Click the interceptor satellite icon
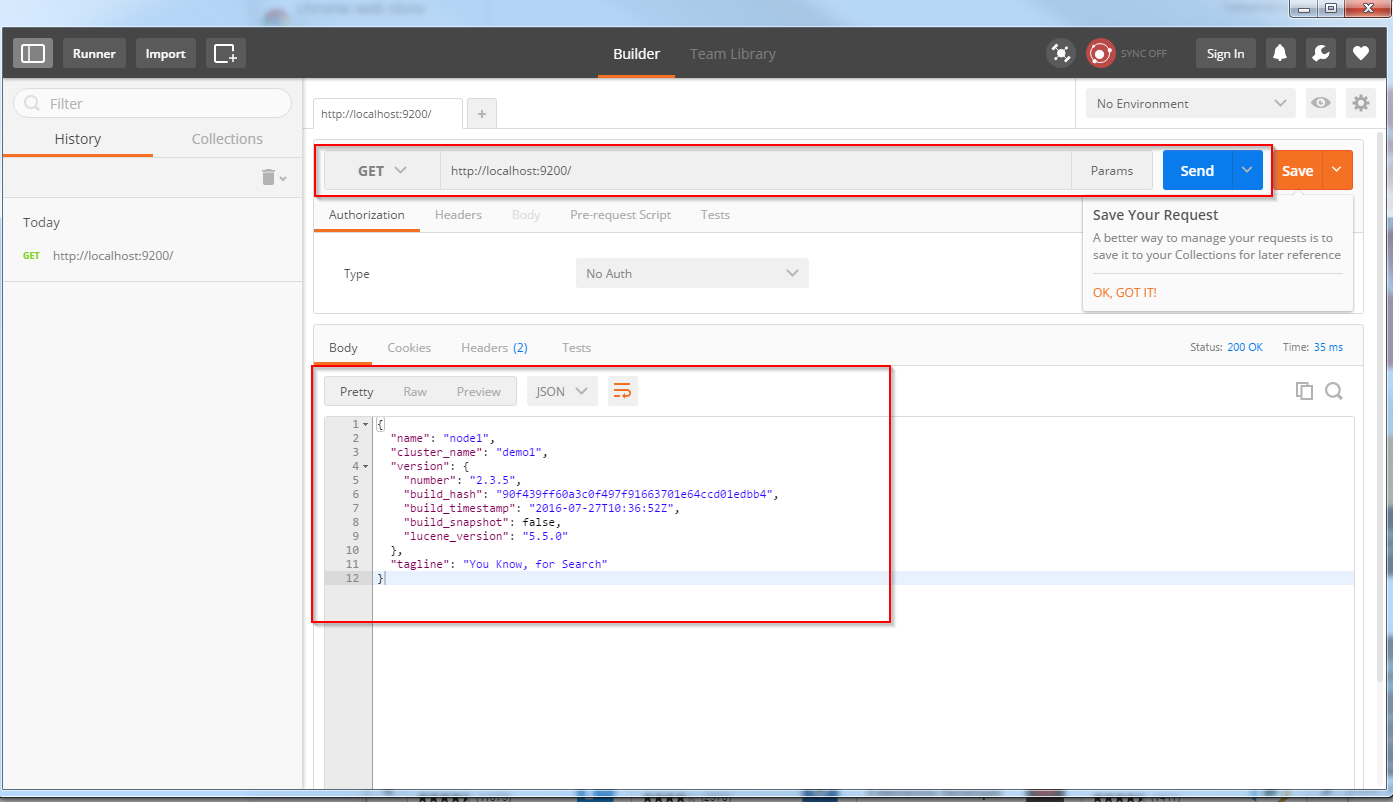 click(1060, 53)
